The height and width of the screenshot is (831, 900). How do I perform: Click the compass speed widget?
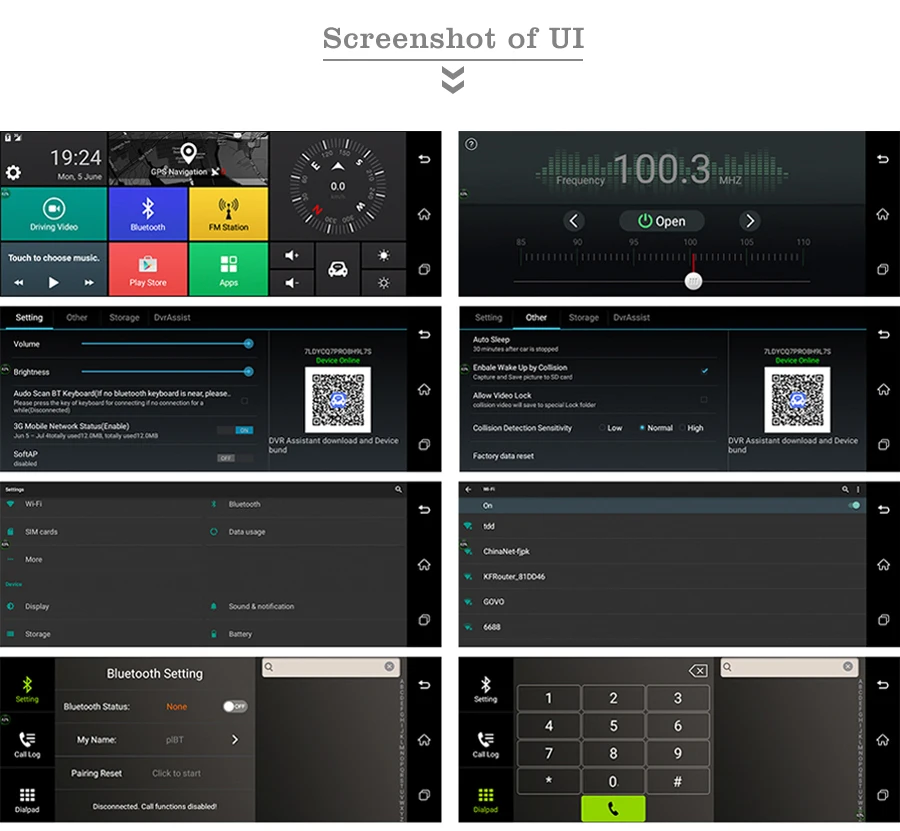pos(338,185)
